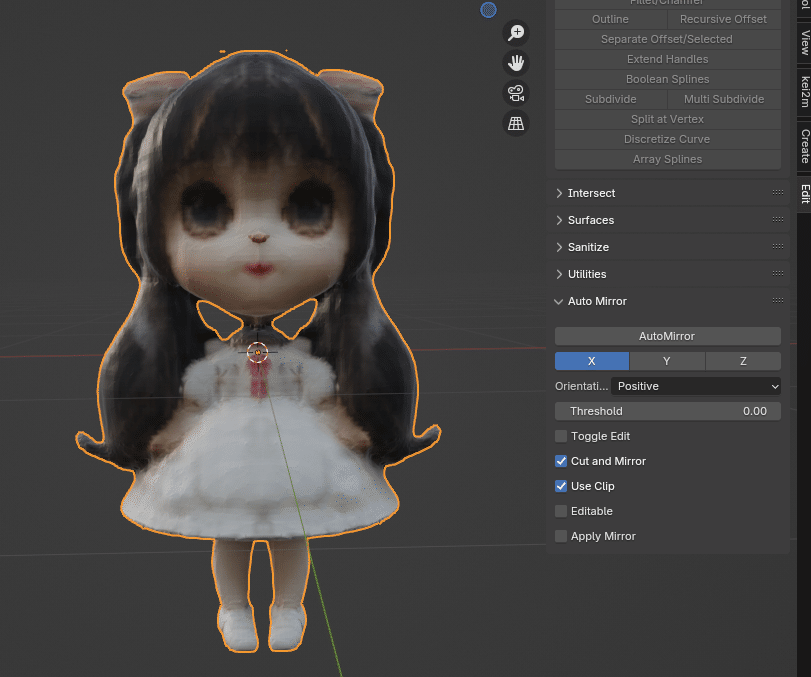Select the X mirror axis
The image size is (811, 677).
(592, 361)
